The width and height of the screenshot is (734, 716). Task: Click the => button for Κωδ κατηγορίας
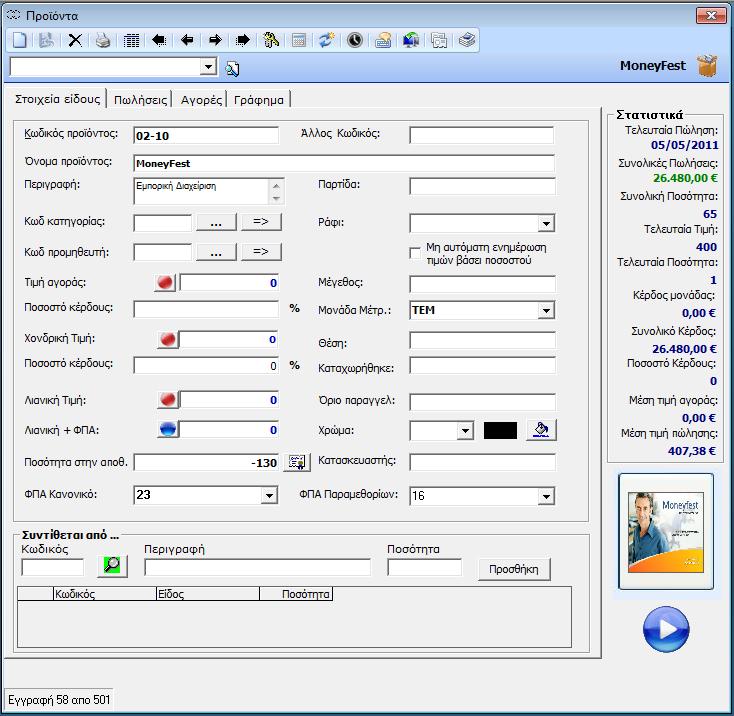261,222
